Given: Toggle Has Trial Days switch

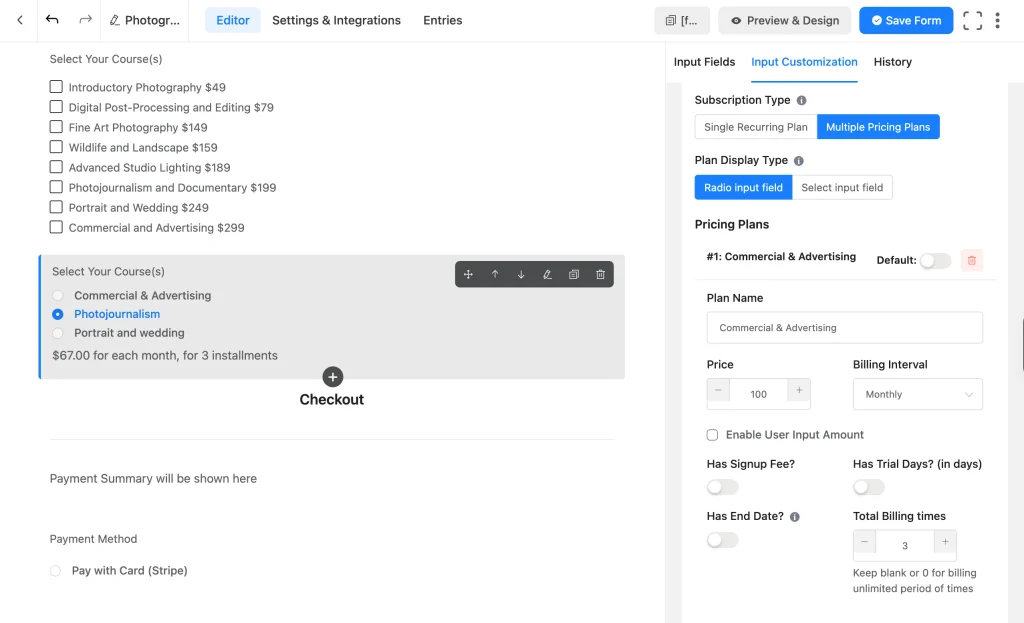Looking at the screenshot, I should coord(869,487).
